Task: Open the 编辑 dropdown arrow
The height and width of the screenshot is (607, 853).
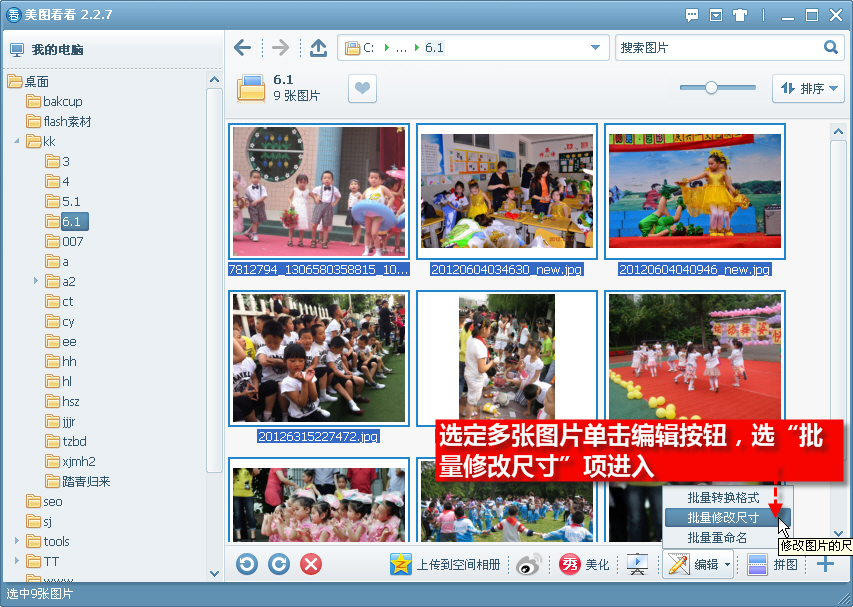Action: pos(727,565)
